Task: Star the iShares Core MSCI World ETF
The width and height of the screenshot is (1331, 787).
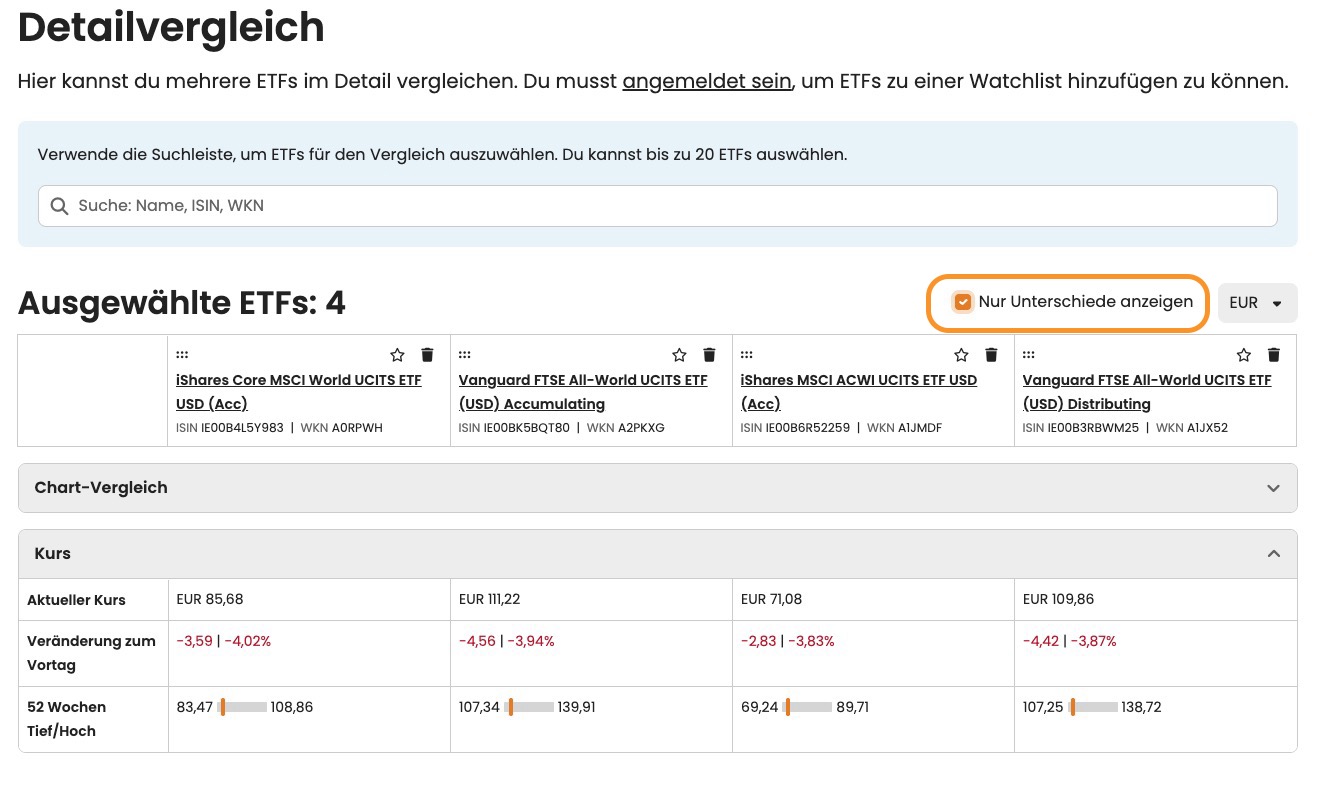Action: coord(397,355)
